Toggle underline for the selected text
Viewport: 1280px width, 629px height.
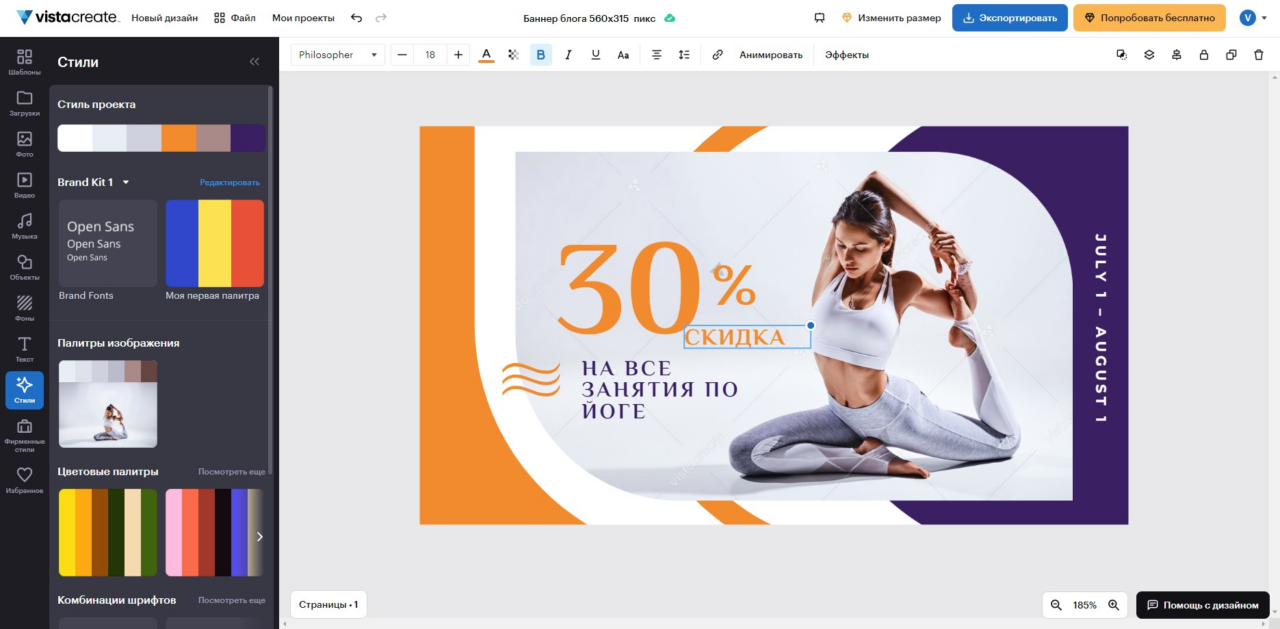tap(595, 54)
